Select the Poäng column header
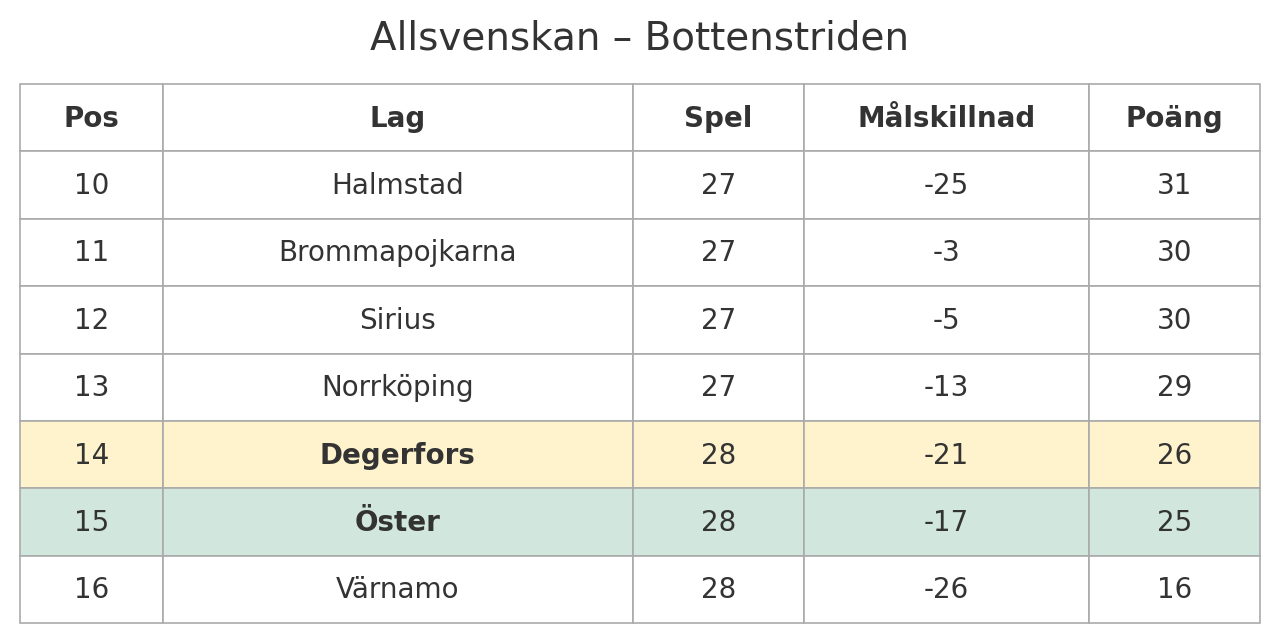The height and width of the screenshot is (643, 1280). (x=1174, y=118)
